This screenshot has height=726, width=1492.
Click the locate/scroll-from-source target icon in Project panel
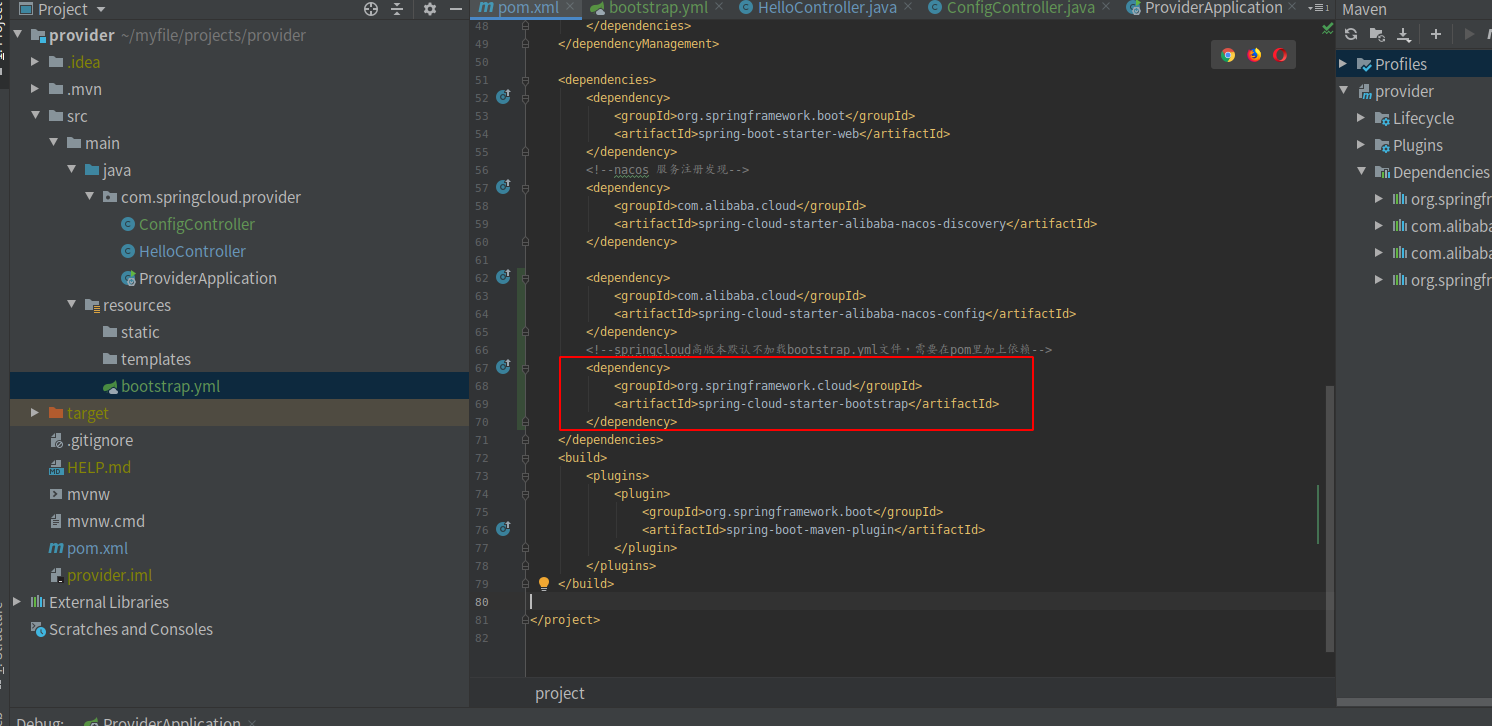click(371, 9)
